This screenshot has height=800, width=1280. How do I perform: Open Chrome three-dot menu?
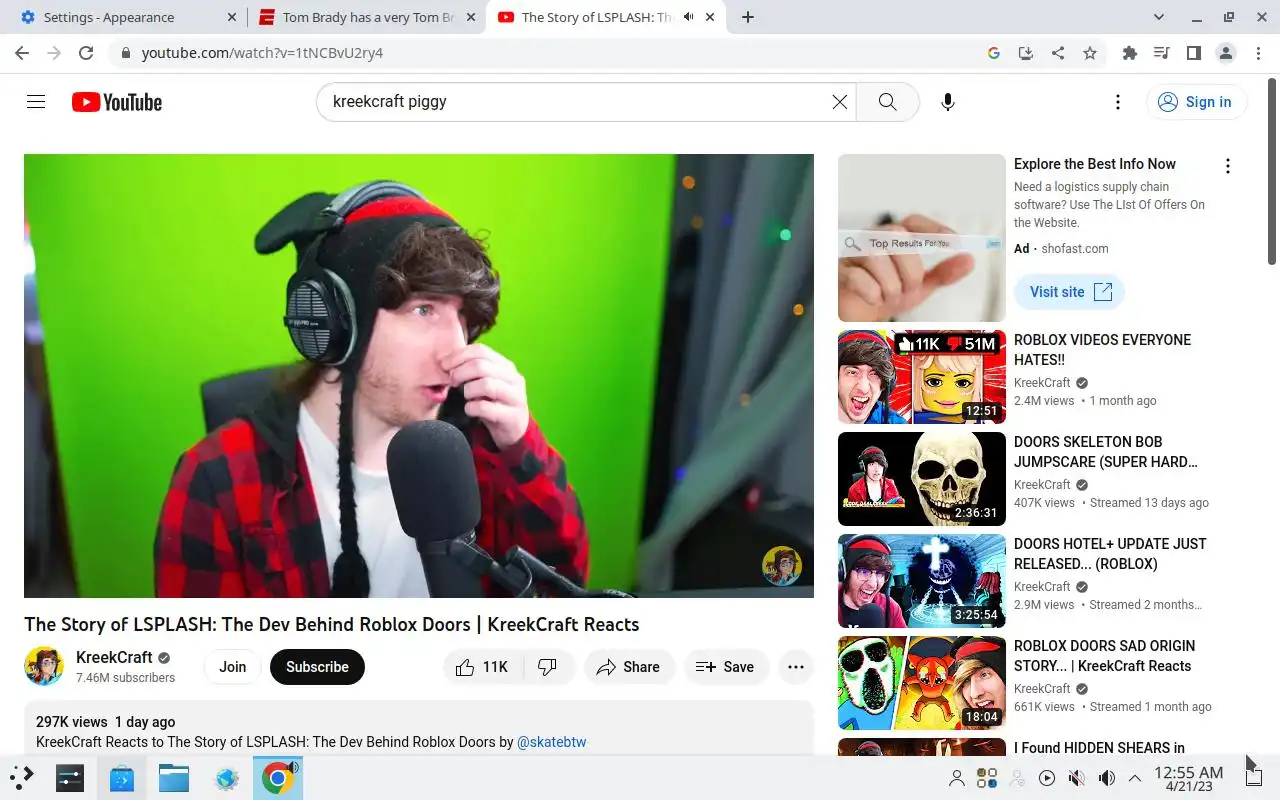(1258, 53)
